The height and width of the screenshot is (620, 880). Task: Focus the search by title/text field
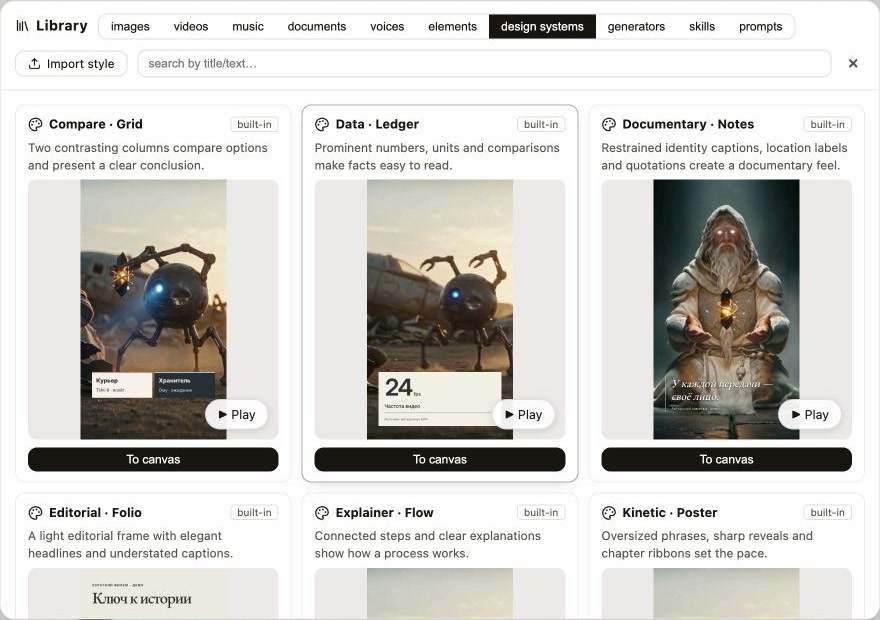click(484, 63)
